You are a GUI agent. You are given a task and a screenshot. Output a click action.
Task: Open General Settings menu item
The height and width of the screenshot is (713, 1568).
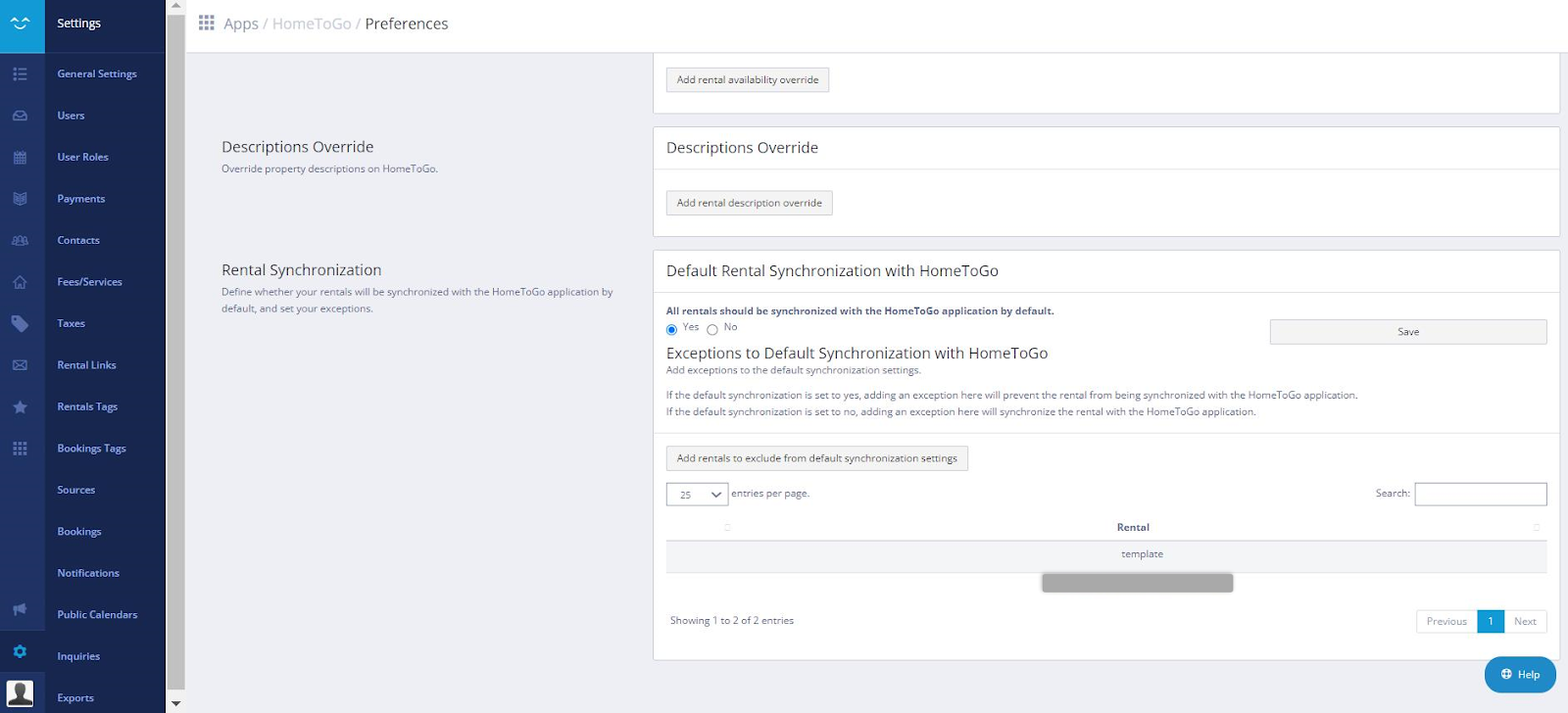pos(97,74)
